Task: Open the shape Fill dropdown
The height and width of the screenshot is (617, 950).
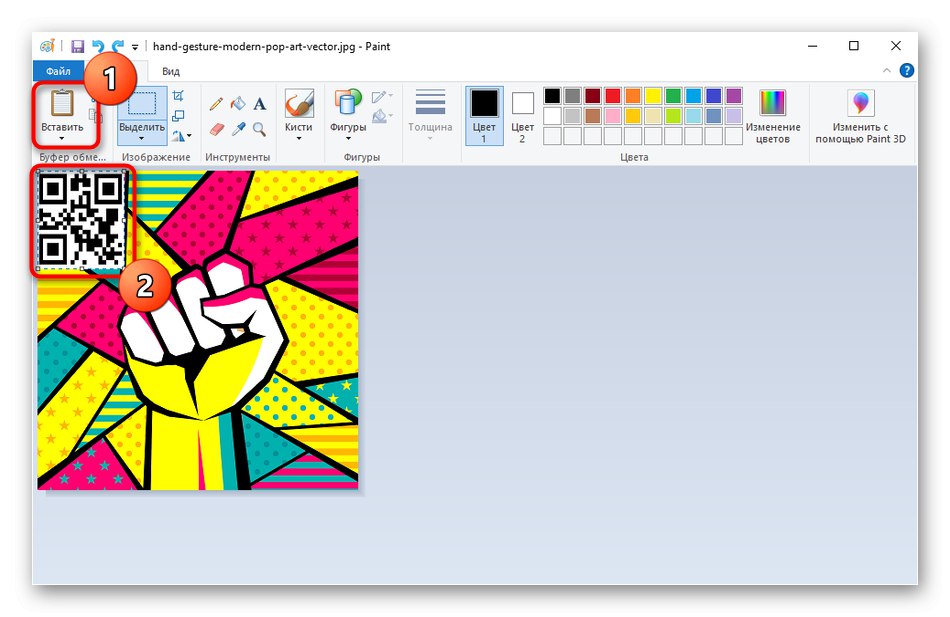Action: 382,116
